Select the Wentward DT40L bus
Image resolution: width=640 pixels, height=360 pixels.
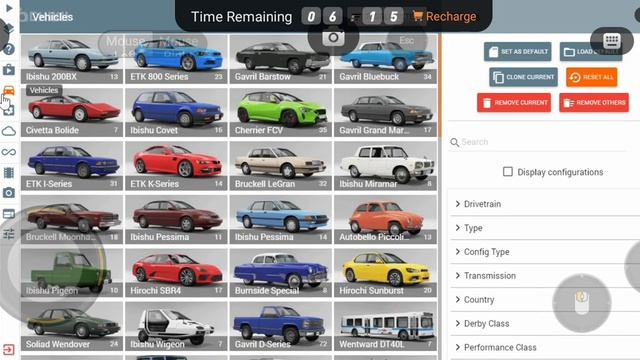pyautogui.click(x=385, y=327)
